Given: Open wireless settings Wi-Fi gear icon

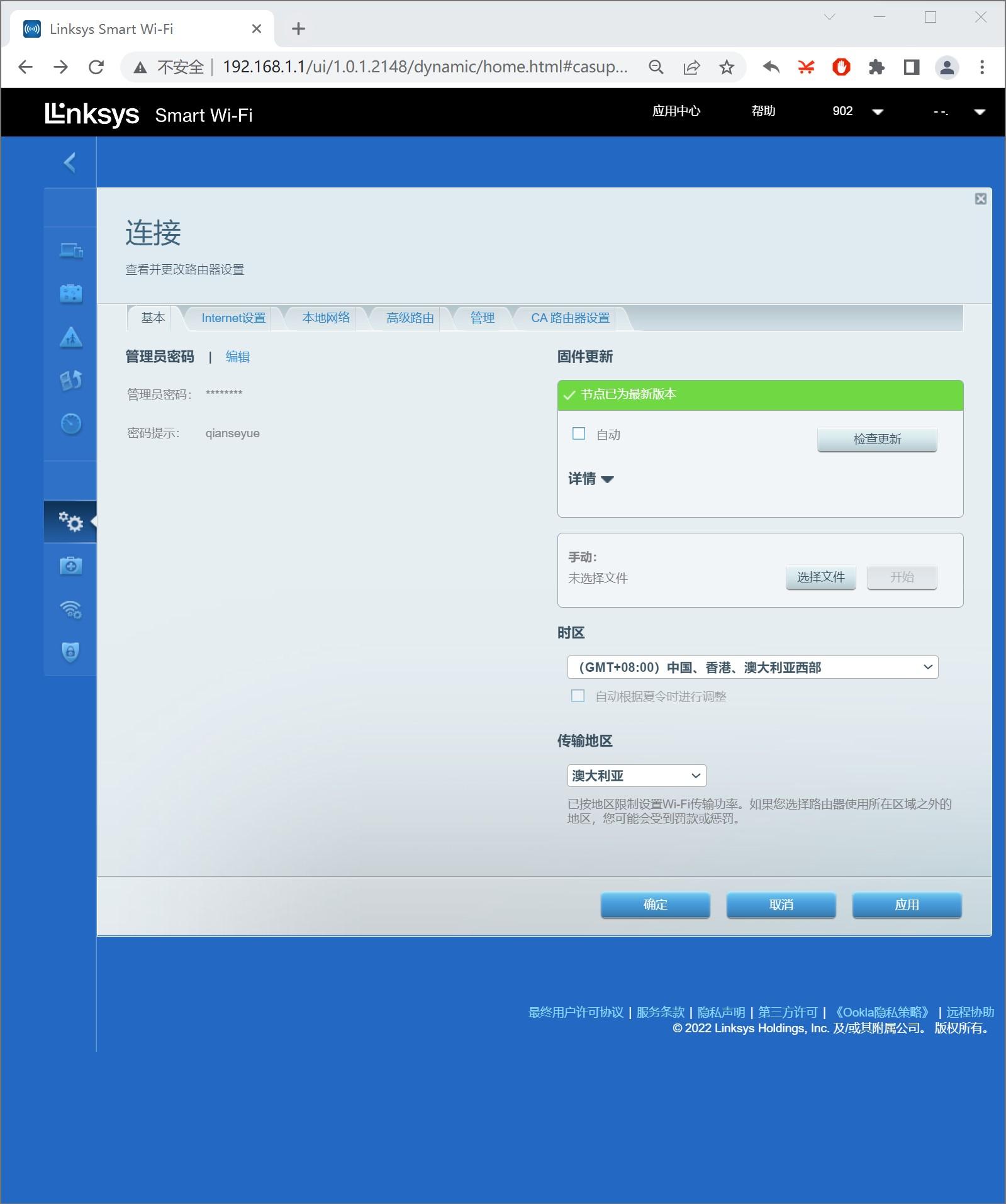Looking at the screenshot, I should click(x=70, y=609).
